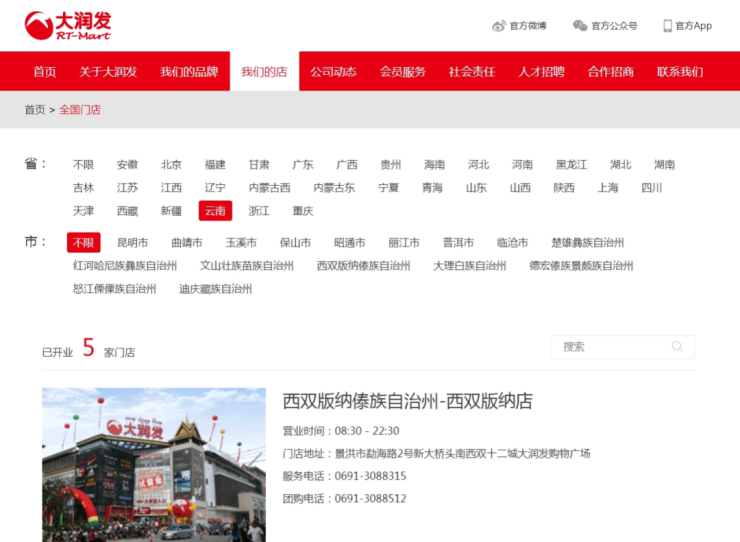The height and width of the screenshot is (542, 740).
Task: Choose 新疆 province
Action: pos(171,211)
